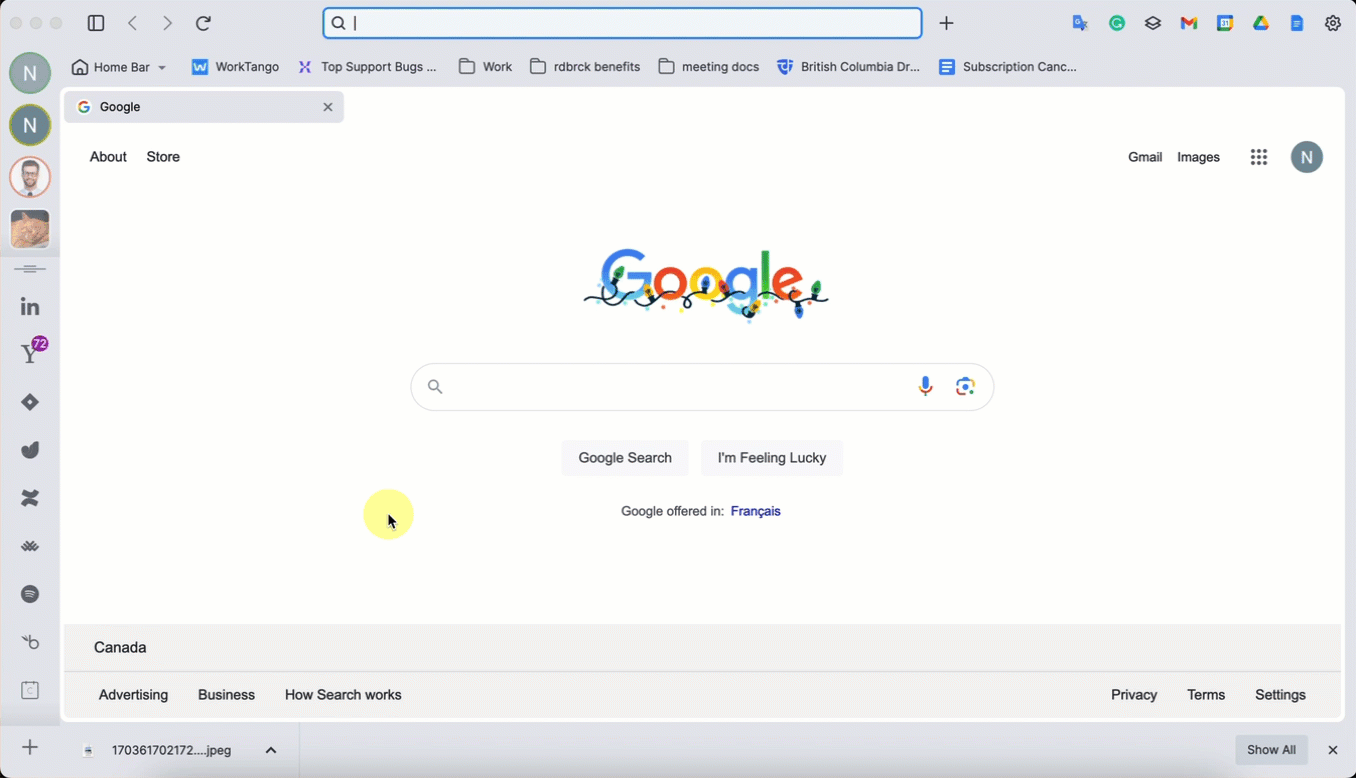The image size is (1356, 778).
Task: Open Settings in Google footer
Action: pos(1280,695)
